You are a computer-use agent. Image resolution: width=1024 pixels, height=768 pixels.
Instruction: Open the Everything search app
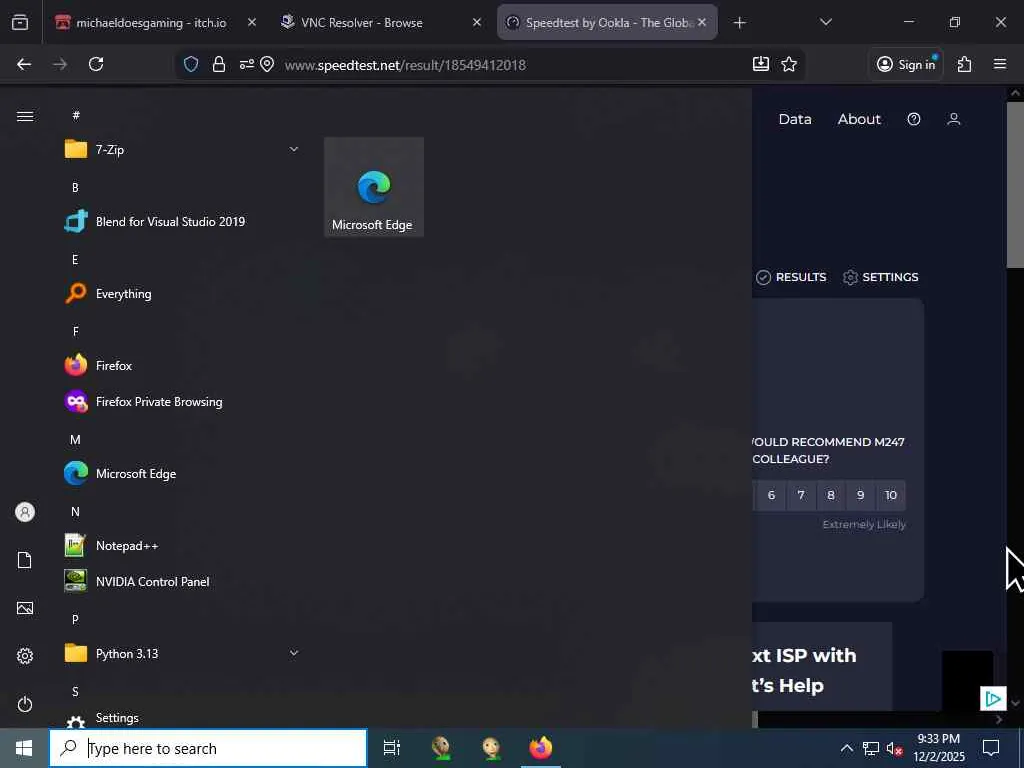(x=182, y=294)
